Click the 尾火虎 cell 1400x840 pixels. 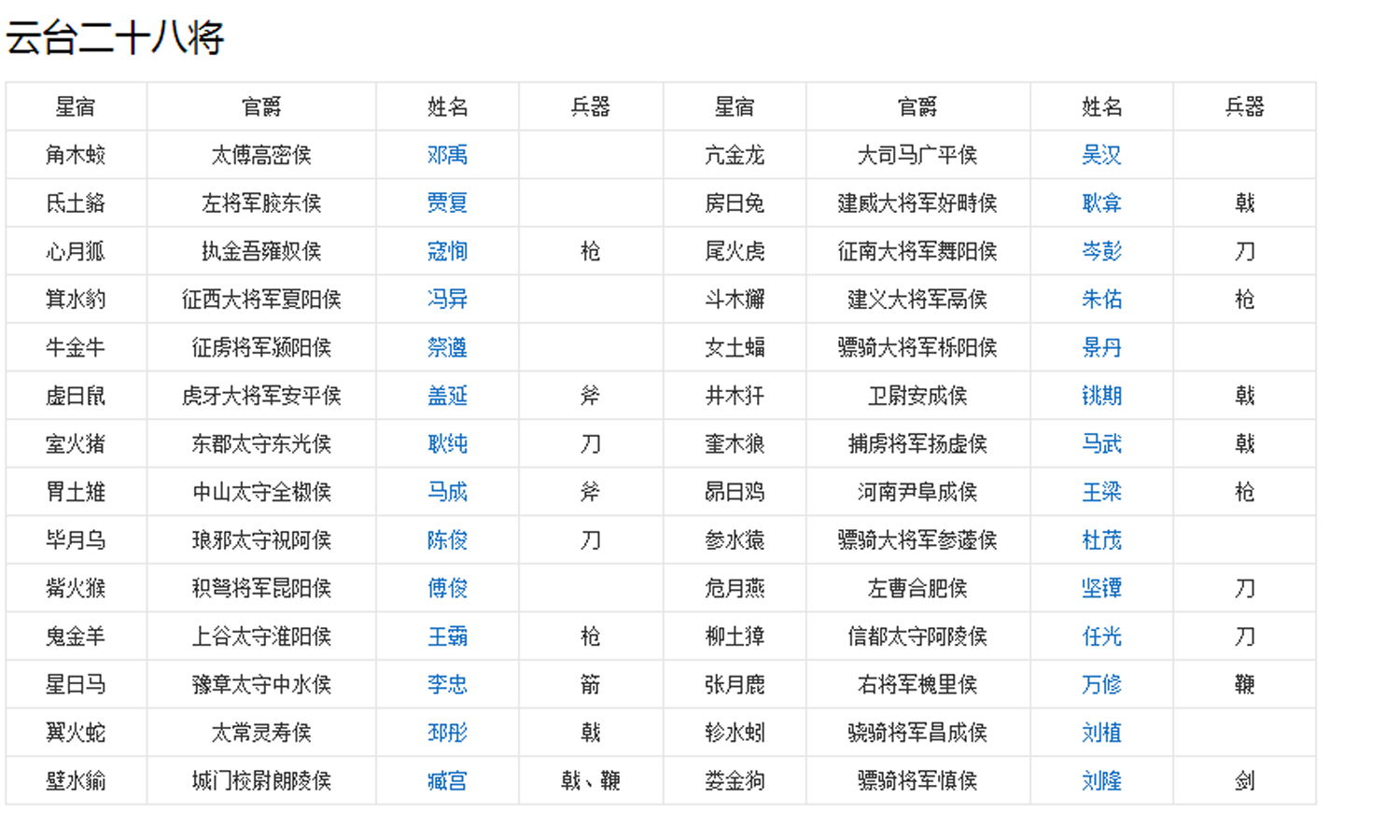click(x=735, y=251)
